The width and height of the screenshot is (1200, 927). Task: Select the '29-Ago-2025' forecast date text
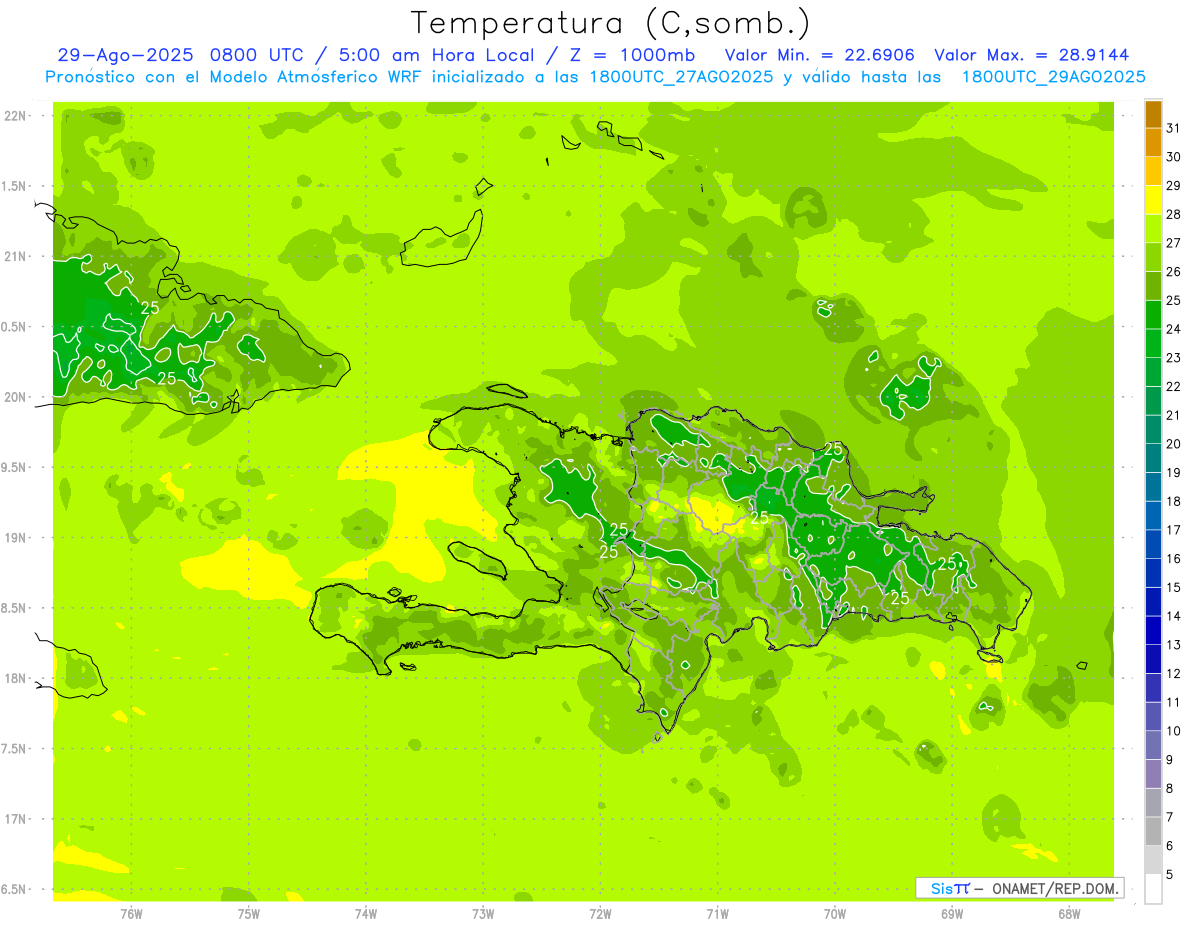125,55
